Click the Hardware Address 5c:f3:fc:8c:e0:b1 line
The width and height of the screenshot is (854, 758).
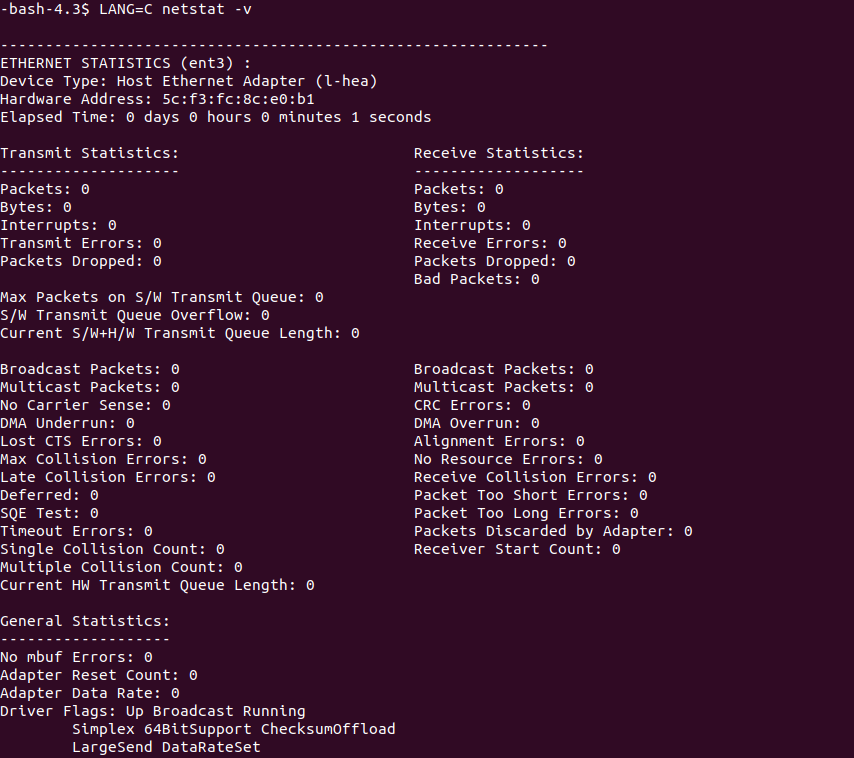click(x=157, y=99)
